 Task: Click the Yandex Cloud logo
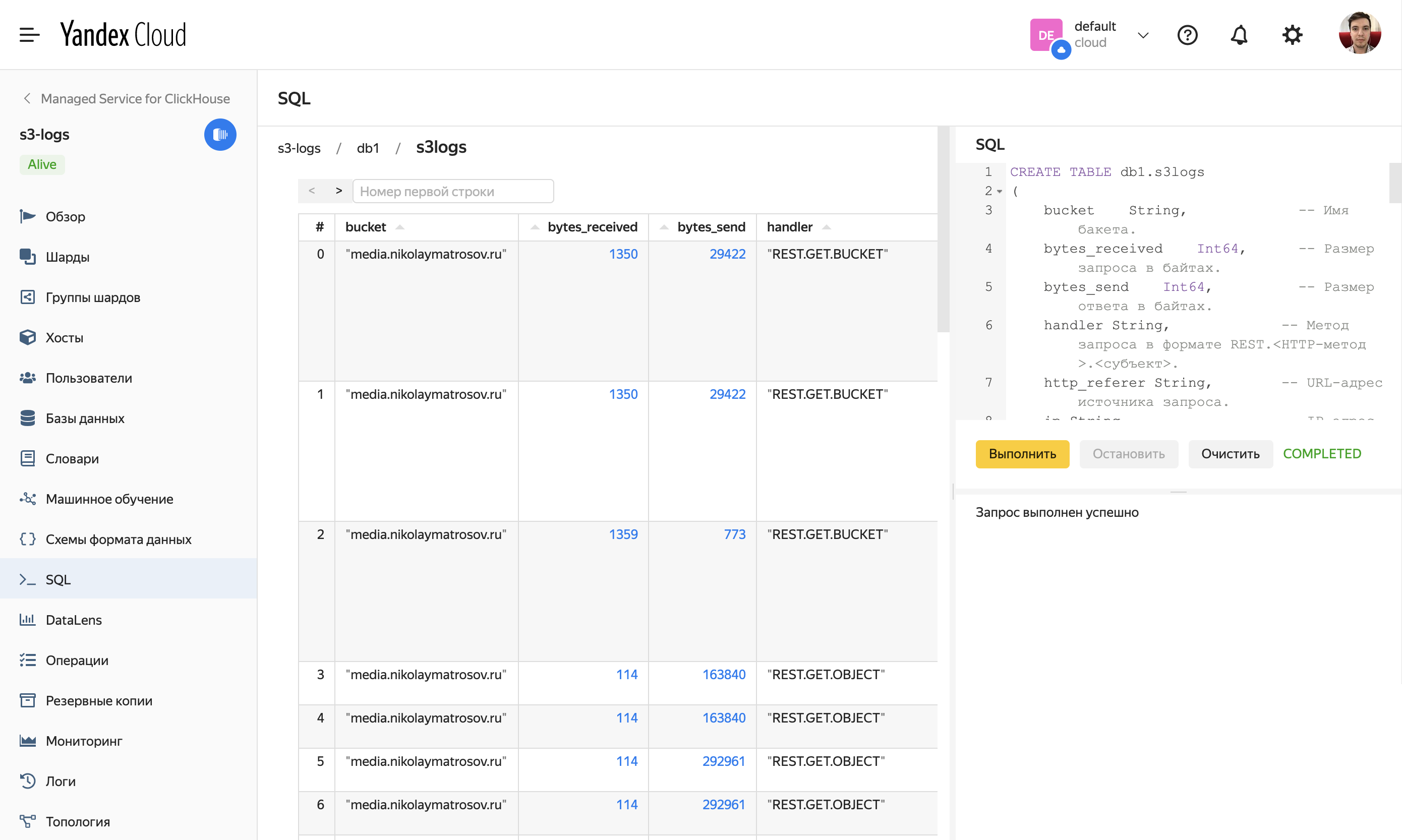(124, 34)
